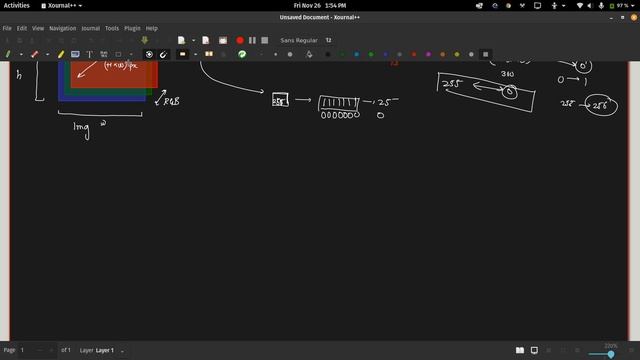The width and height of the screenshot is (640, 360).
Task: Pick the dark blue color swatch
Action: (385, 54)
